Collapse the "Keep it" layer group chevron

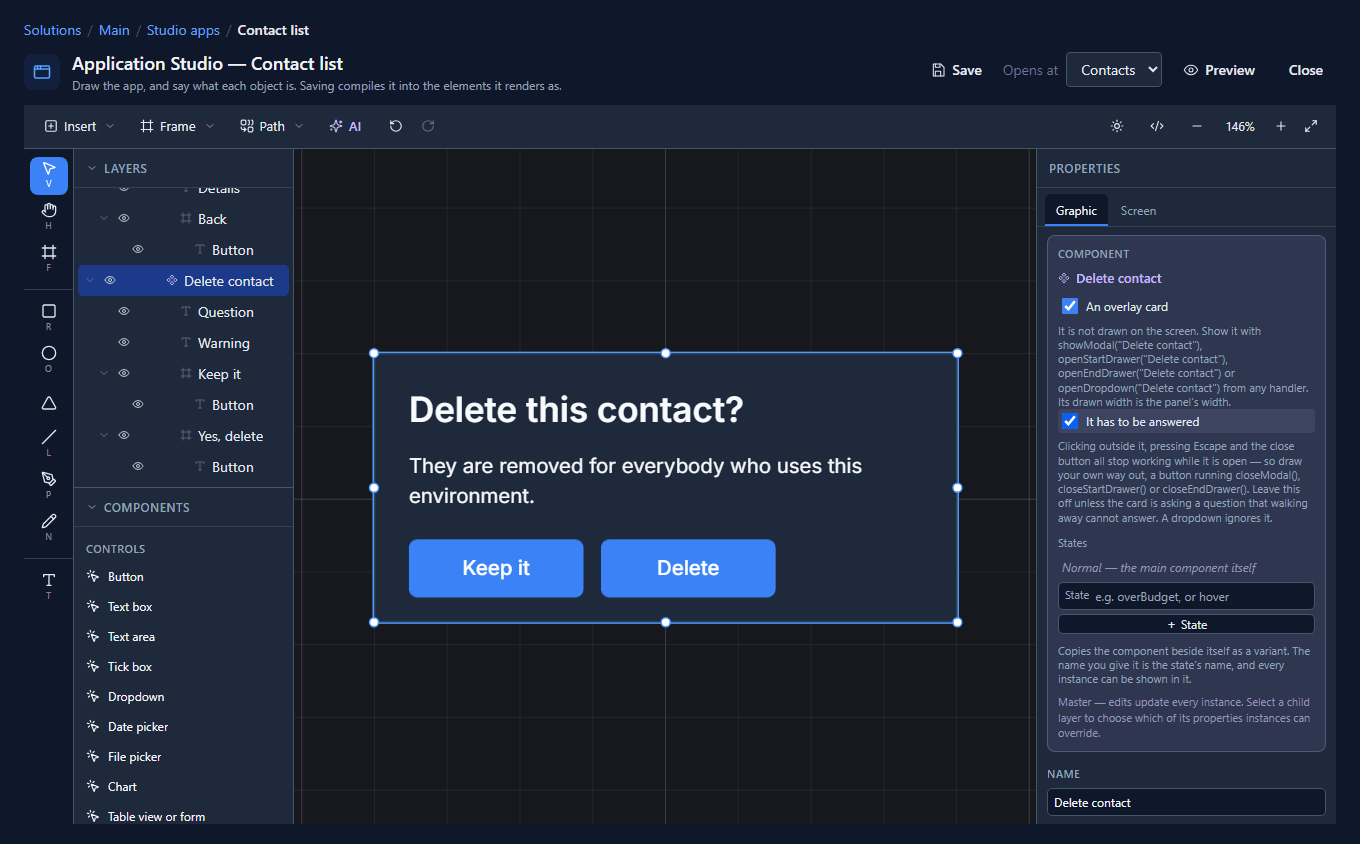click(x=104, y=374)
